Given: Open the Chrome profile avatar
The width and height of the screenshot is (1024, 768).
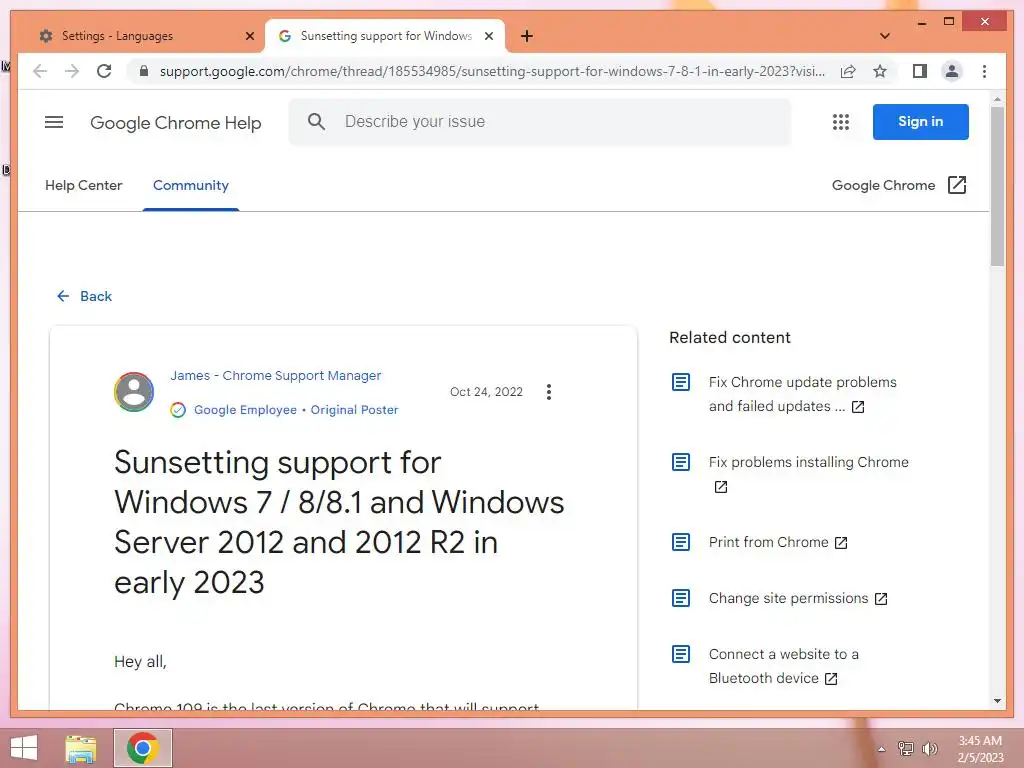Looking at the screenshot, I should point(952,71).
